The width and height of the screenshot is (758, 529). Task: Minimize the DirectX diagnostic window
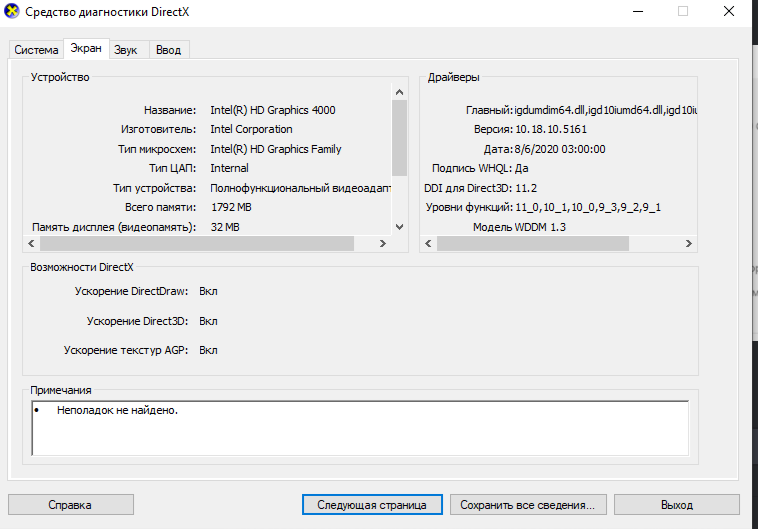click(638, 11)
